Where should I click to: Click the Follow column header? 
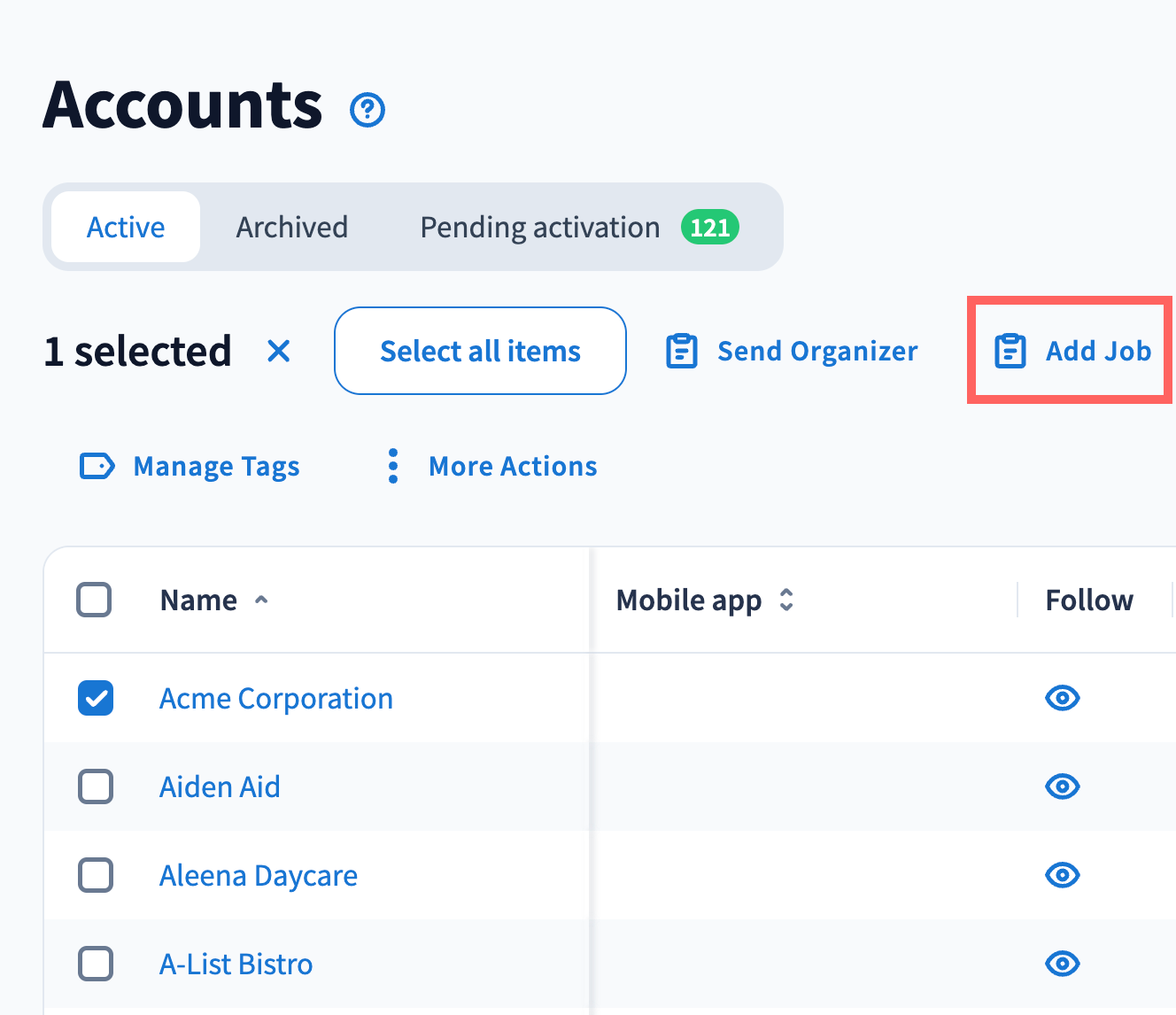[1088, 600]
